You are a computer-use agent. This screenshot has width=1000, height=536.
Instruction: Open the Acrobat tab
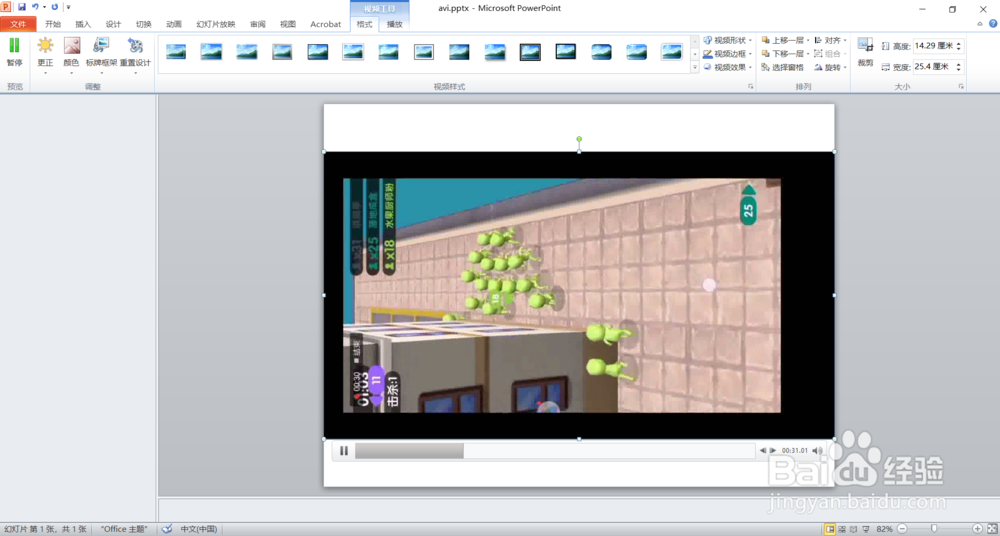click(x=325, y=24)
